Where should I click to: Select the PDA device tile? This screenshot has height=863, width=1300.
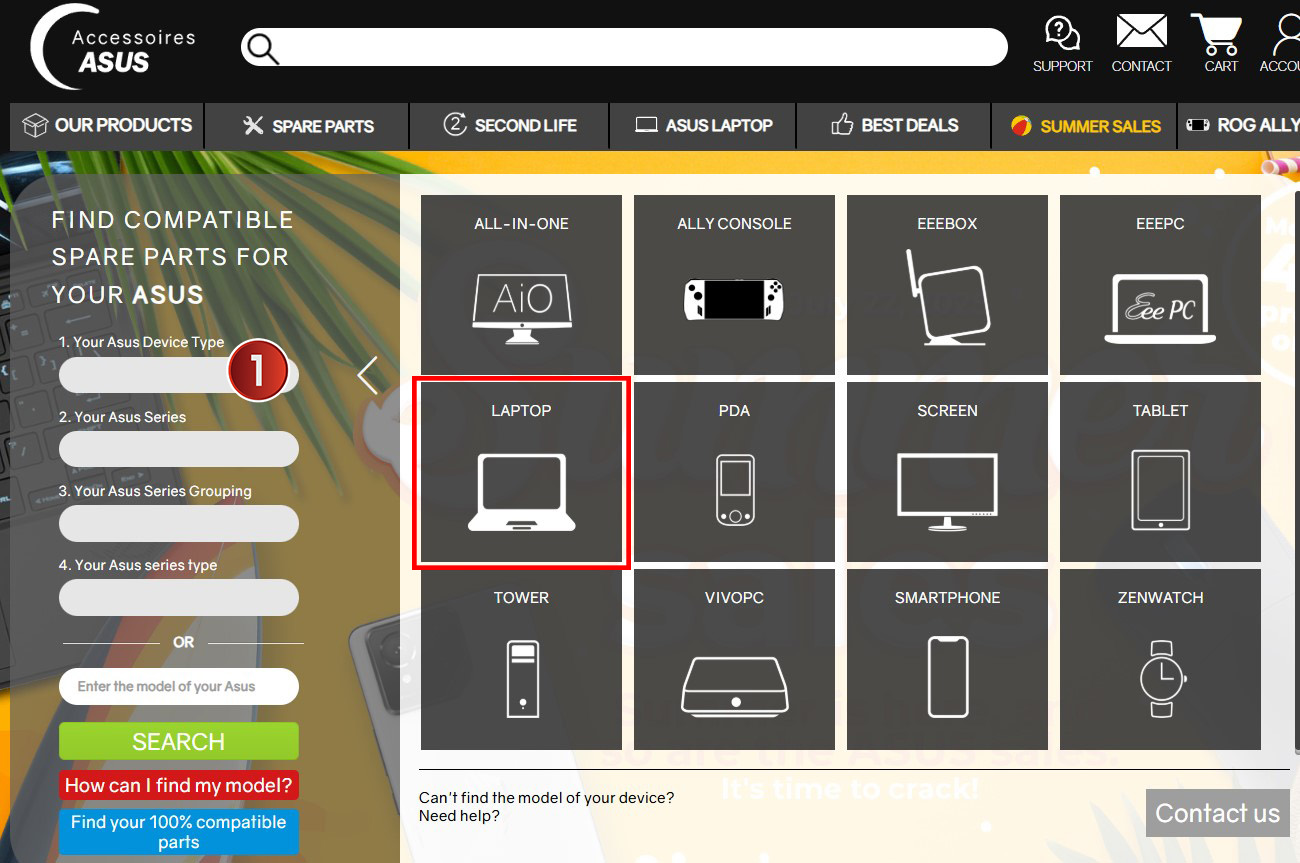point(734,472)
